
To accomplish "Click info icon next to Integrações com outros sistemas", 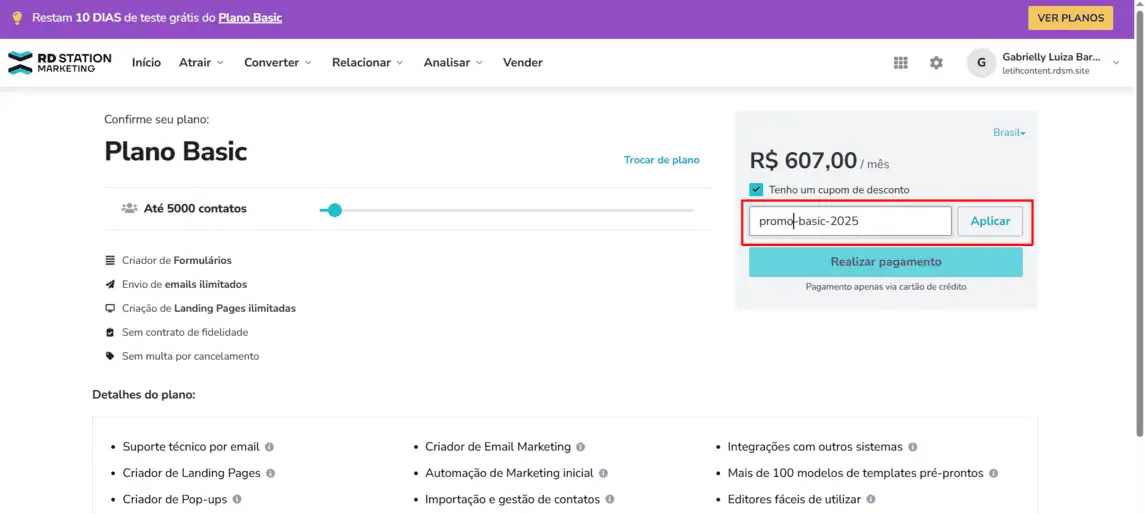I will coord(913,446).
